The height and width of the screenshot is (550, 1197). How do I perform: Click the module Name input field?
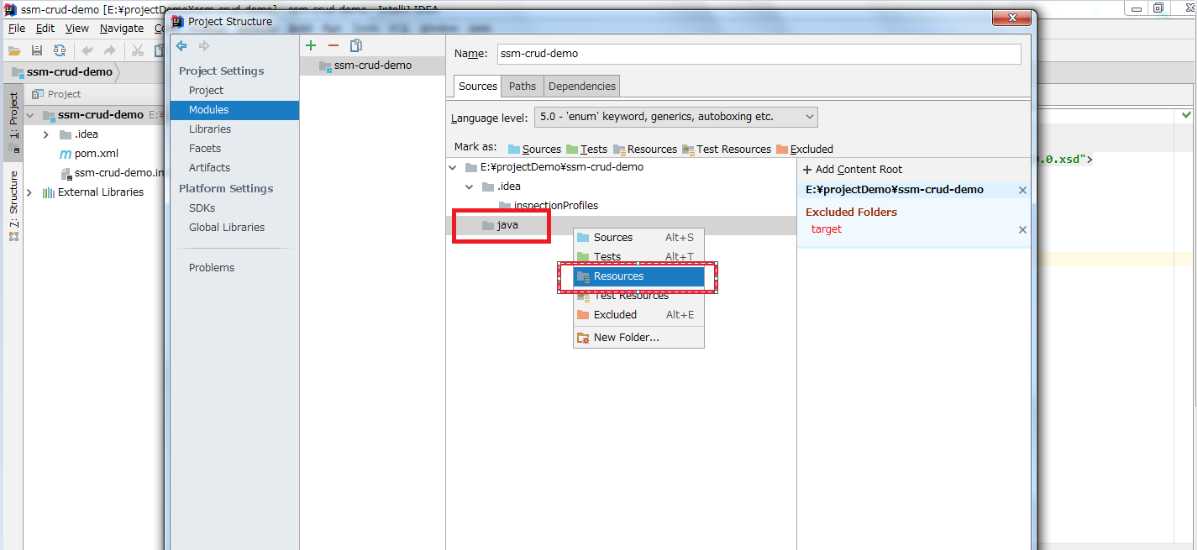pyautogui.click(x=758, y=54)
